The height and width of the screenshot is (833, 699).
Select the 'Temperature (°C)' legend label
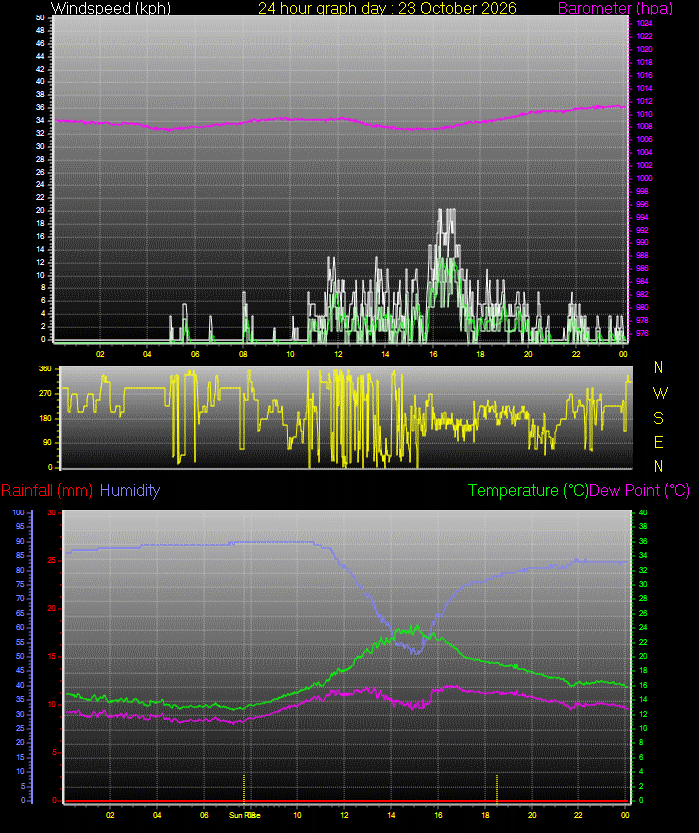tap(528, 490)
